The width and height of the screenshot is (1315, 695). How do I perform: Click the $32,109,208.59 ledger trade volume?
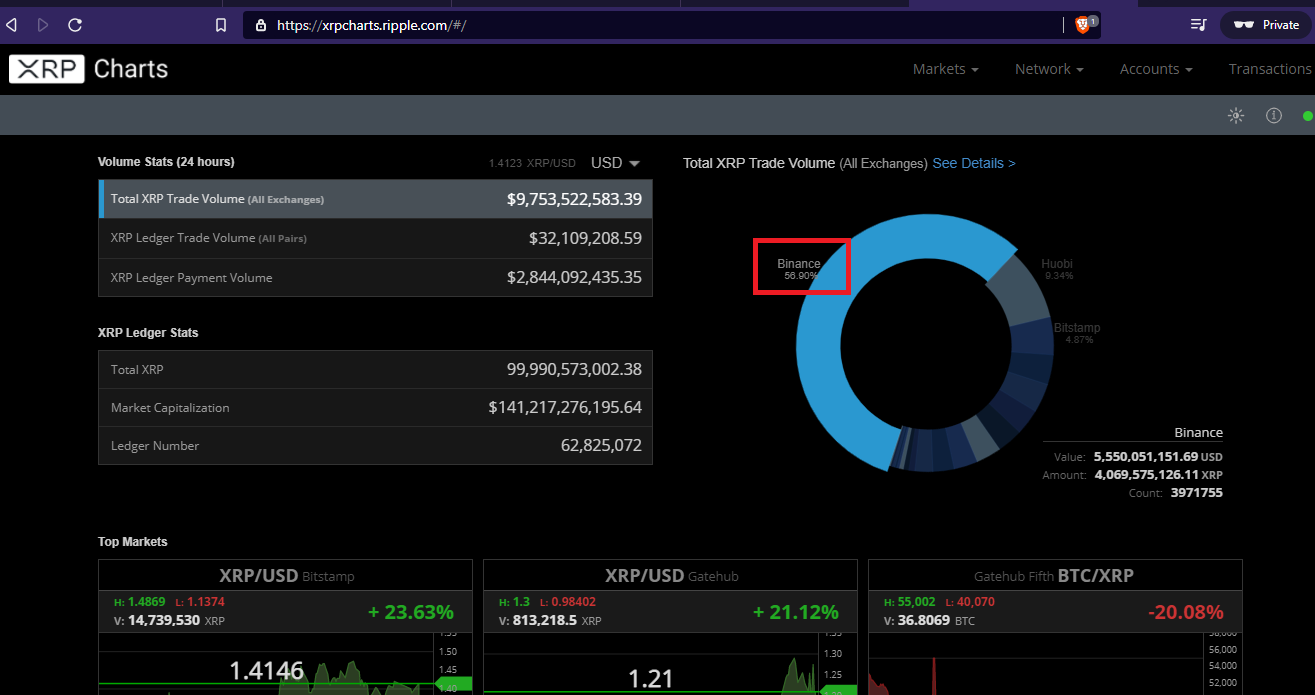585,238
